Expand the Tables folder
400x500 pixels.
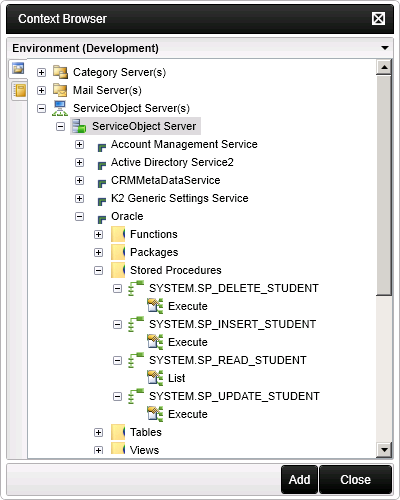tap(98, 432)
